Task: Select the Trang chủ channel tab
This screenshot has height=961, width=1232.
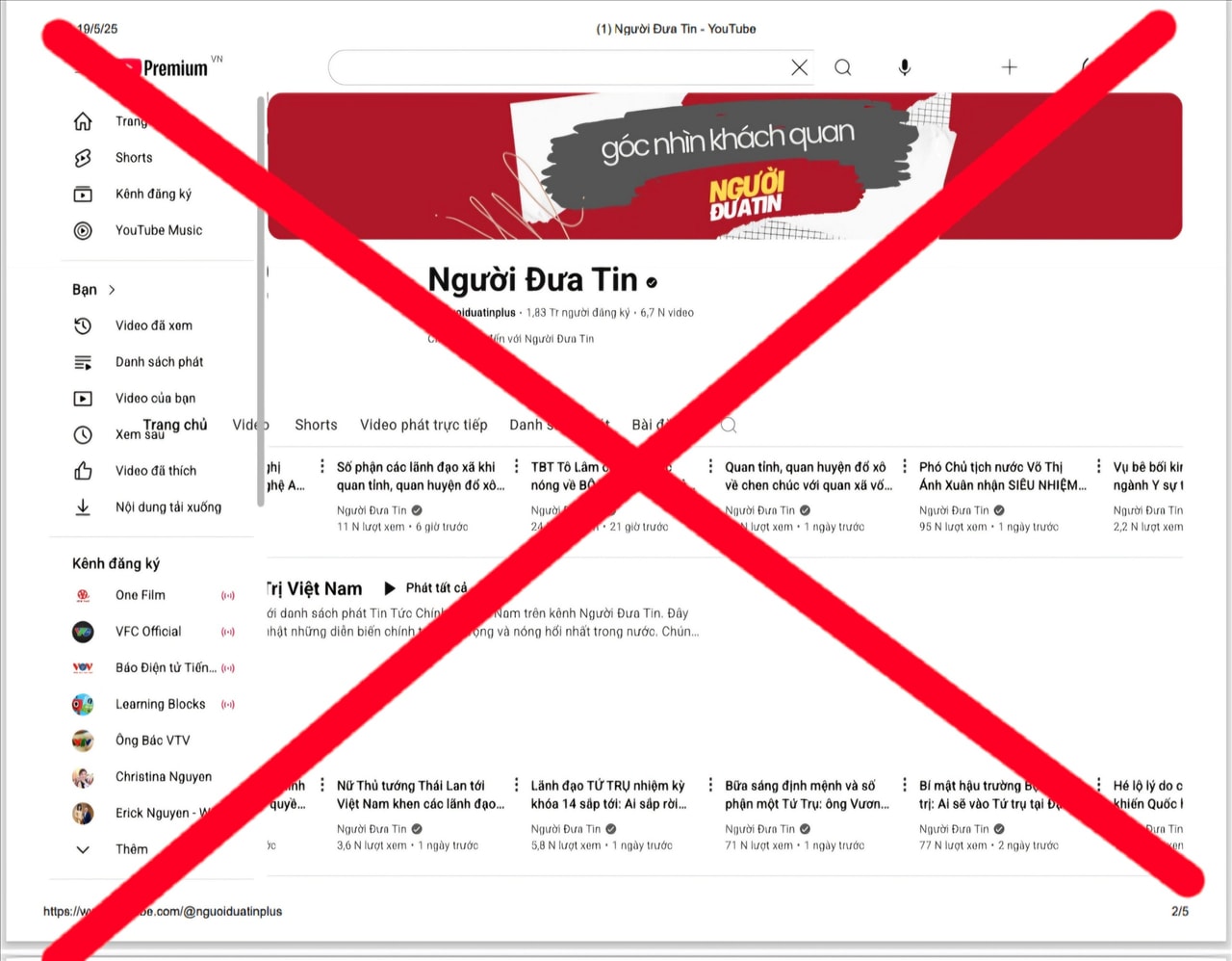Action: point(175,425)
